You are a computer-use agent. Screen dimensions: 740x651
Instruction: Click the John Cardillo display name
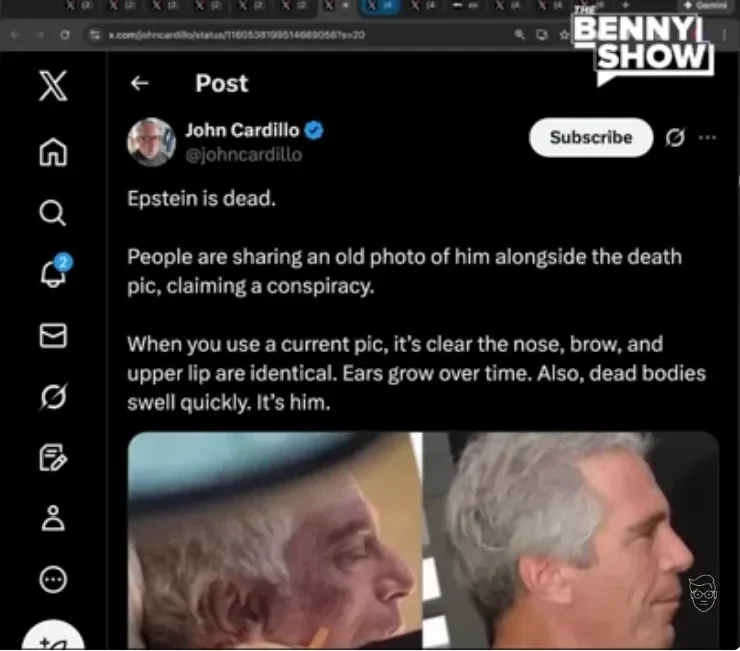[242, 130]
